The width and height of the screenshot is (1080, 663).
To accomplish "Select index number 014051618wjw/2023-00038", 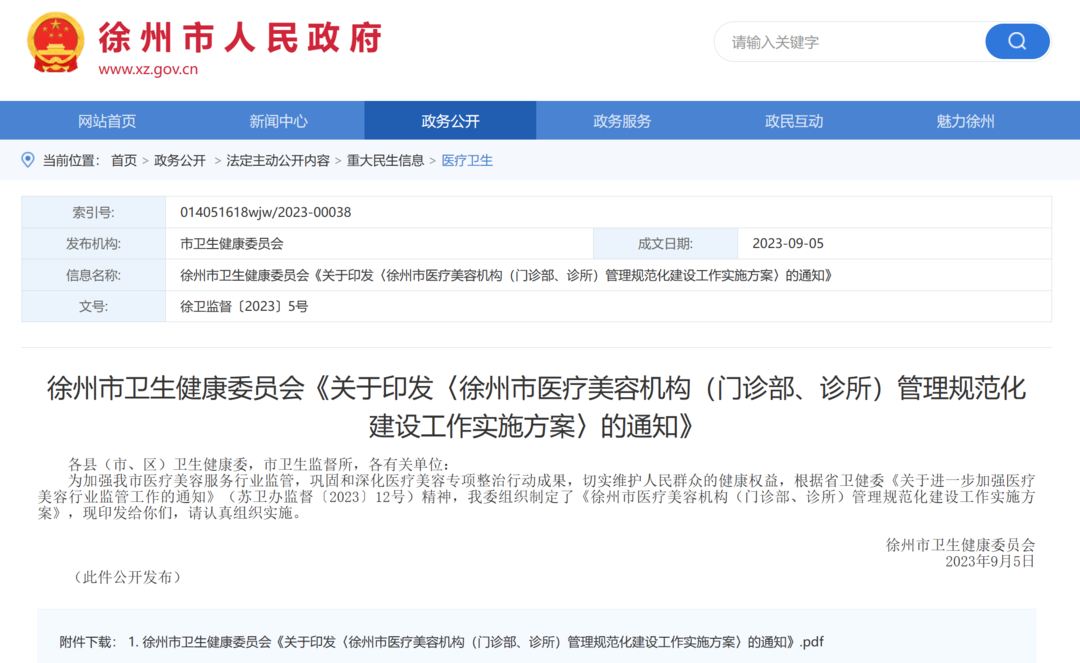I will coord(266,212).
